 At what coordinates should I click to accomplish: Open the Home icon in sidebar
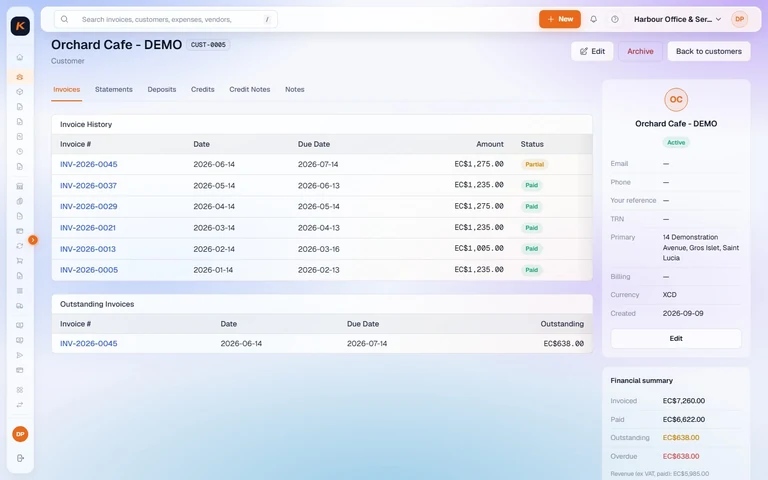pyautogui.click(x=20, y=57)
